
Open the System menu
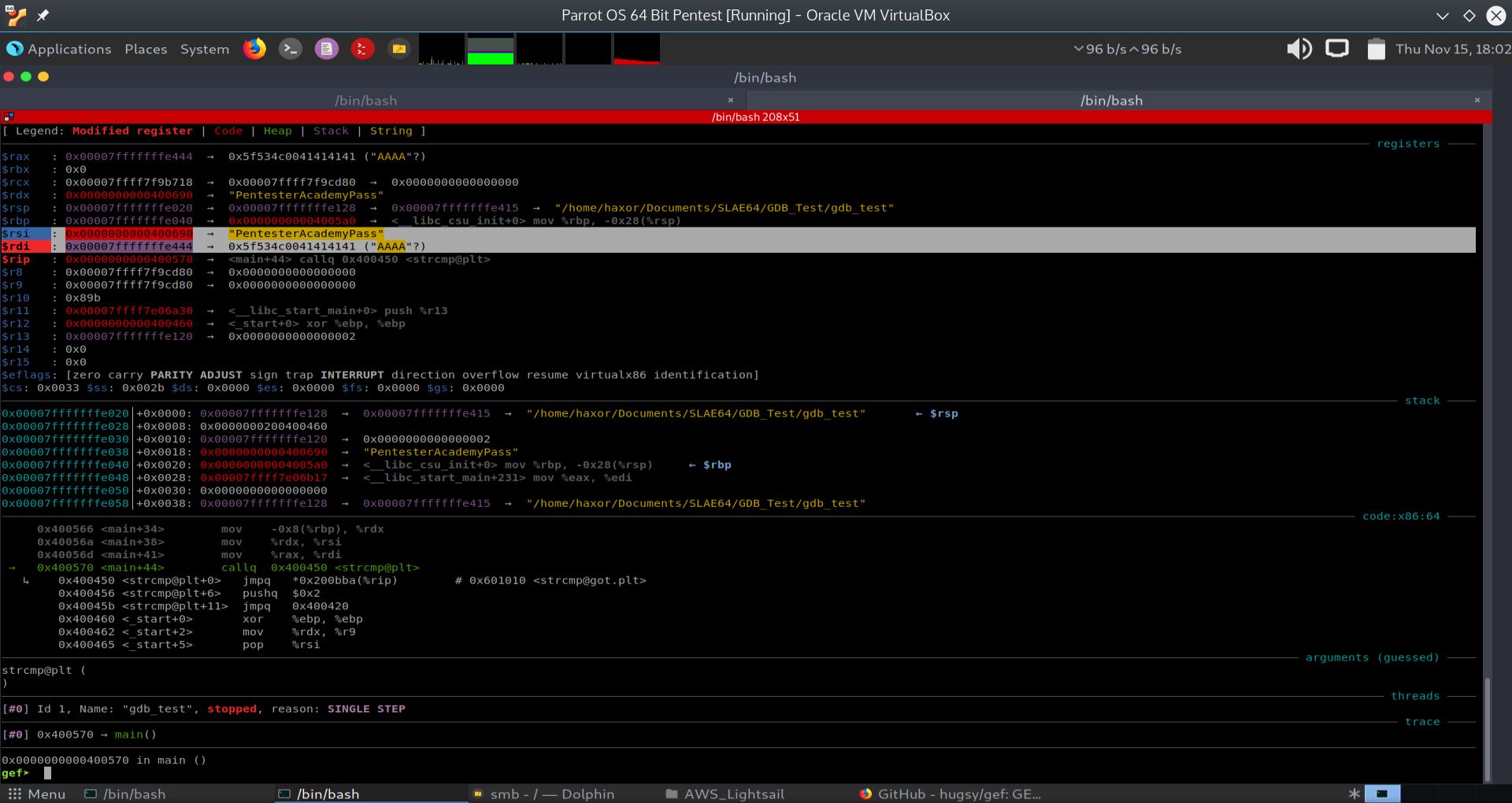click(204, 49)
